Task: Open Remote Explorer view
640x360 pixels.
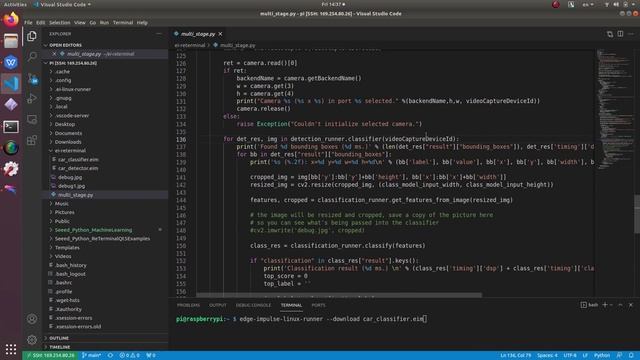Action: 32,119
